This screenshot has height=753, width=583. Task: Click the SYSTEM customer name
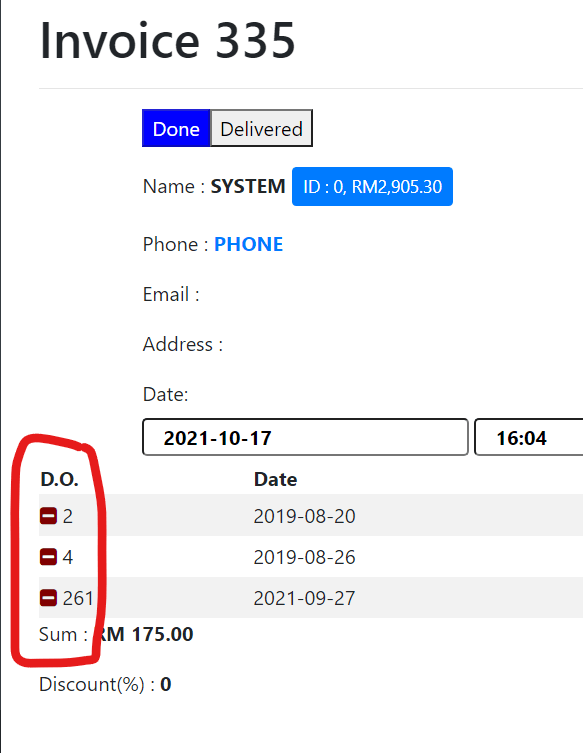(248, 186)
